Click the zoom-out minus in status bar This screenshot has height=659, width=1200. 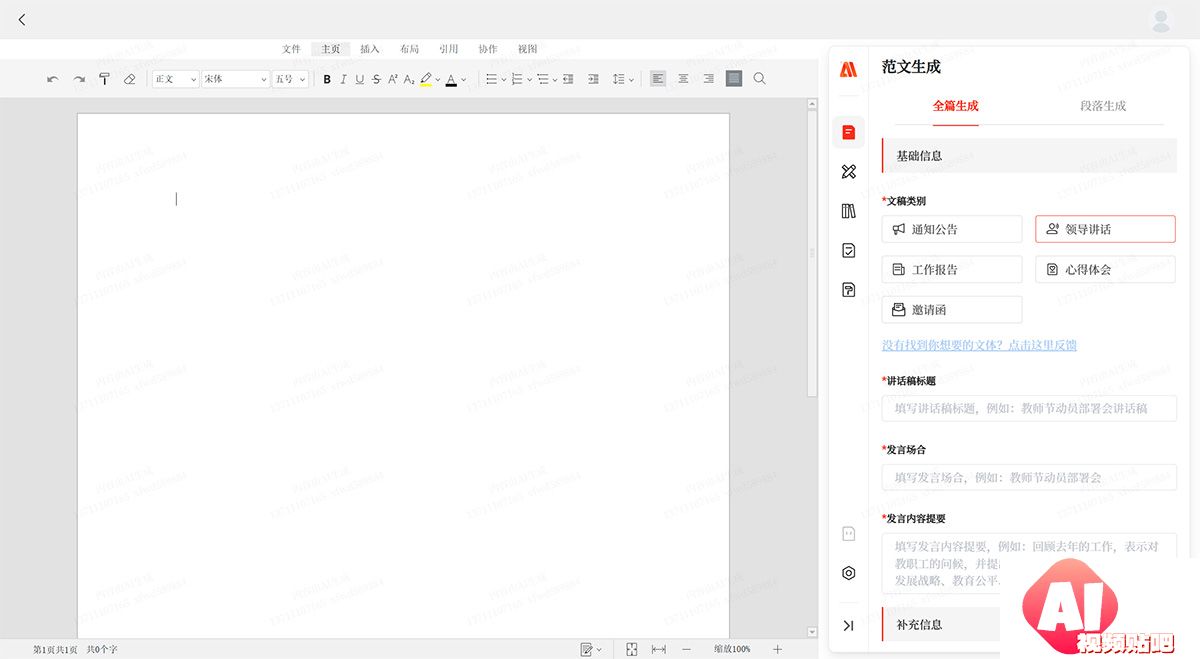pyautogui.click(x=686, y=649)
